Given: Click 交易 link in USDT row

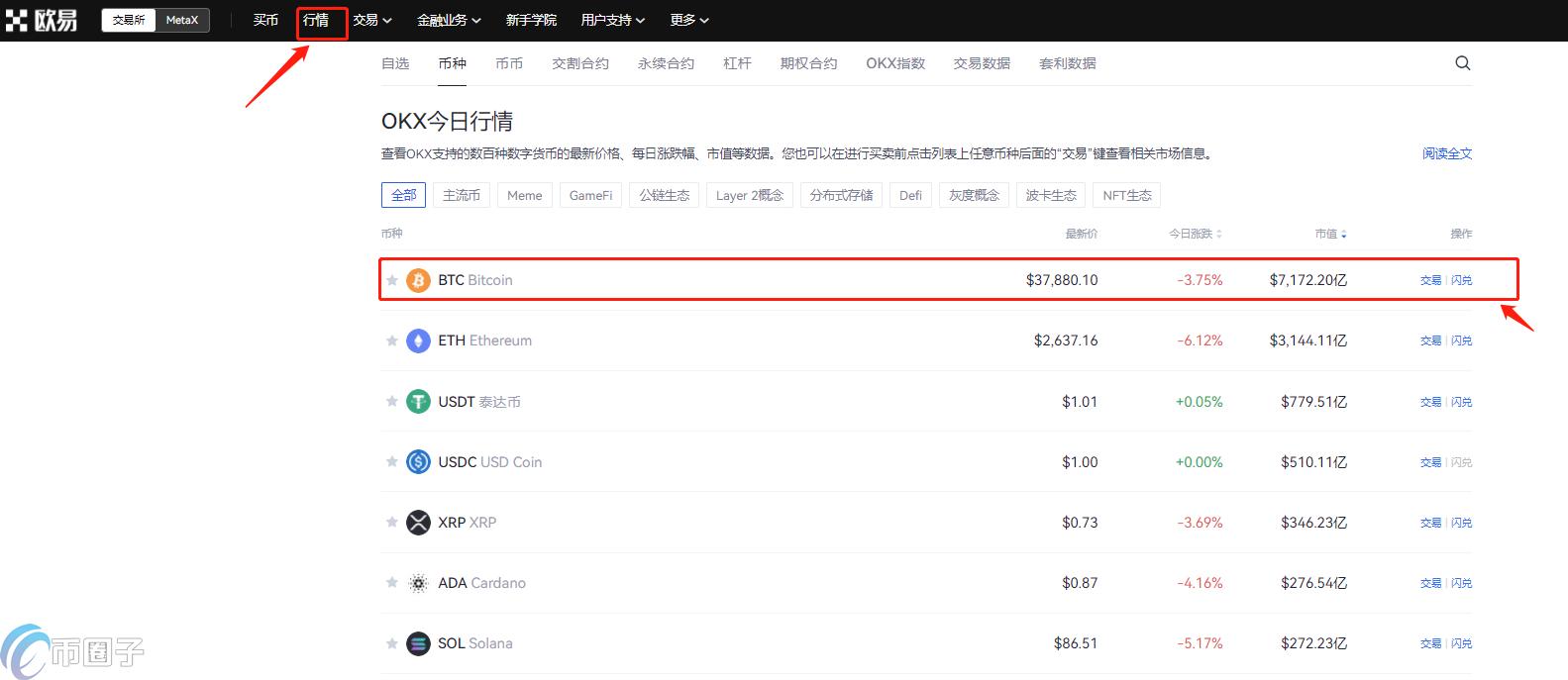Looking at the screenshot, I should coord(1431,402).
